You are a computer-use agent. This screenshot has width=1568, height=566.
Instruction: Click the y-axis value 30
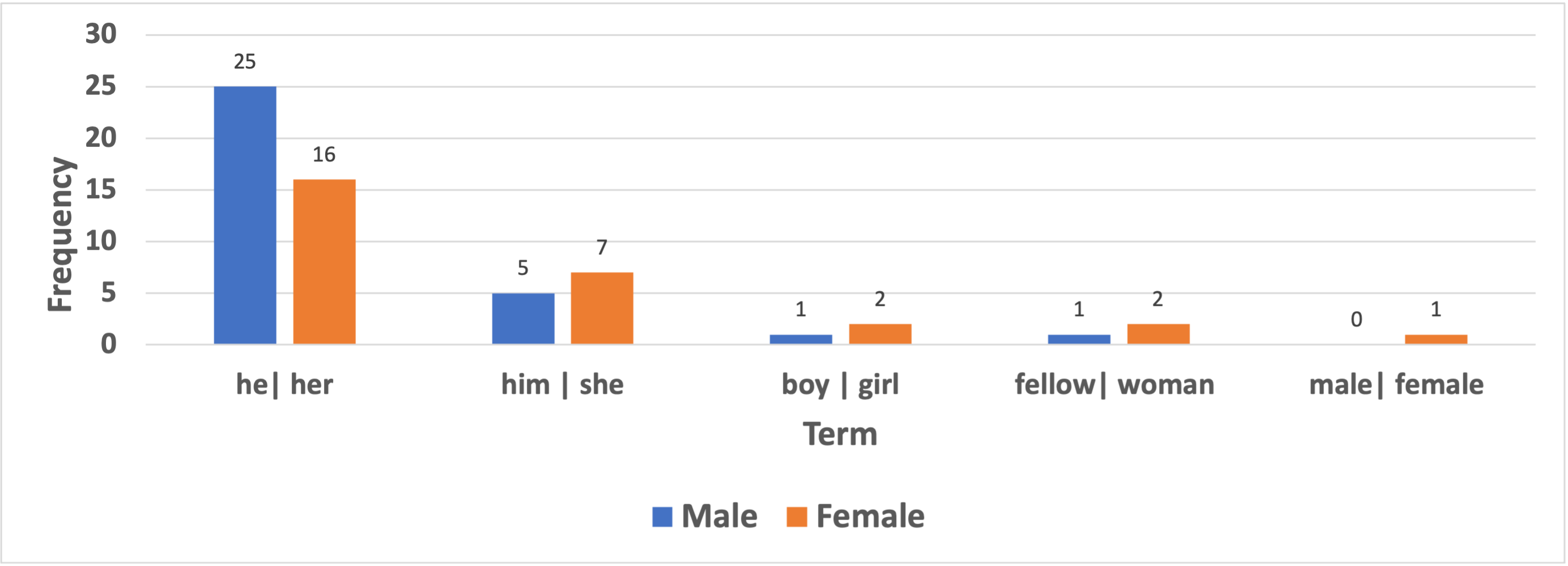point(100,33)
